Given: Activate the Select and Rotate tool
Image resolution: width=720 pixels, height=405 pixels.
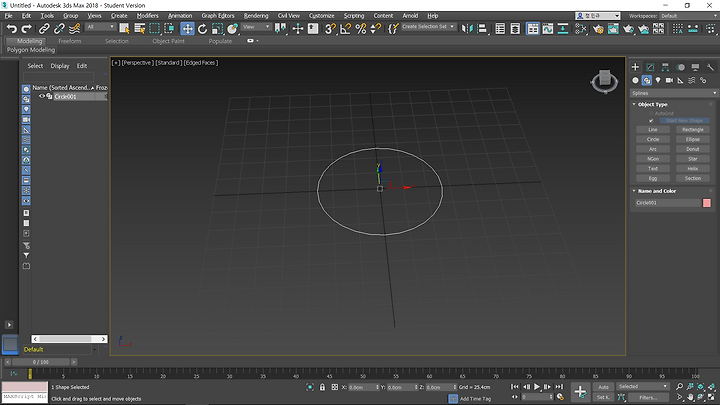Looking at the screenshot, I should pyautogui.click(x=202, y=28).
